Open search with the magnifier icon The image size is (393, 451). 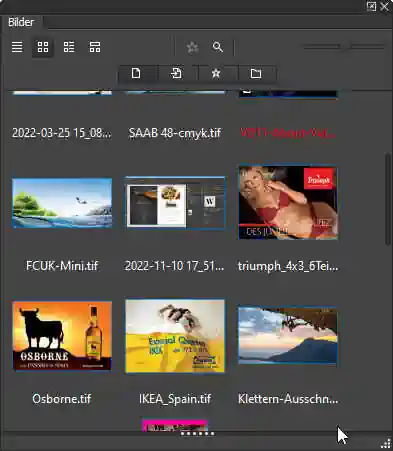tap(218, 47)
